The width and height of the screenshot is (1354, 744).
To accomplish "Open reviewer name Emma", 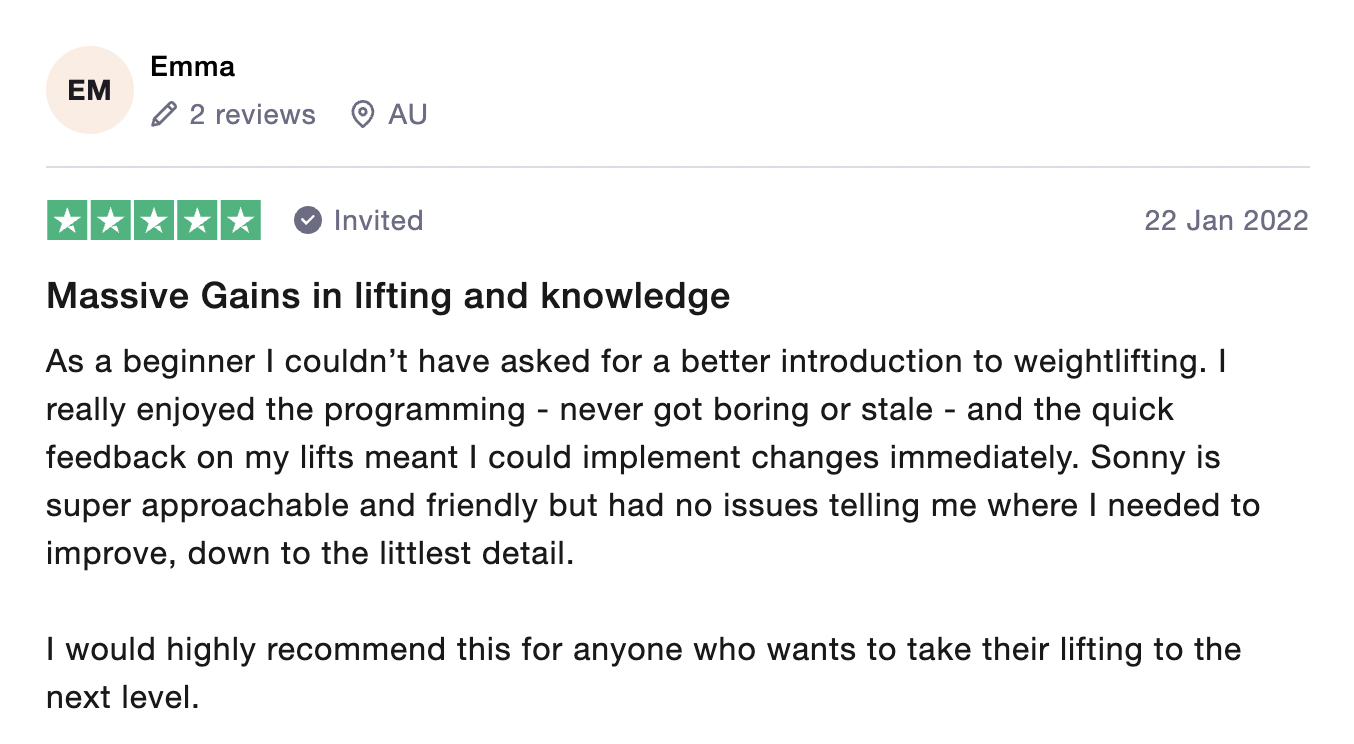I will pos(192,67).
